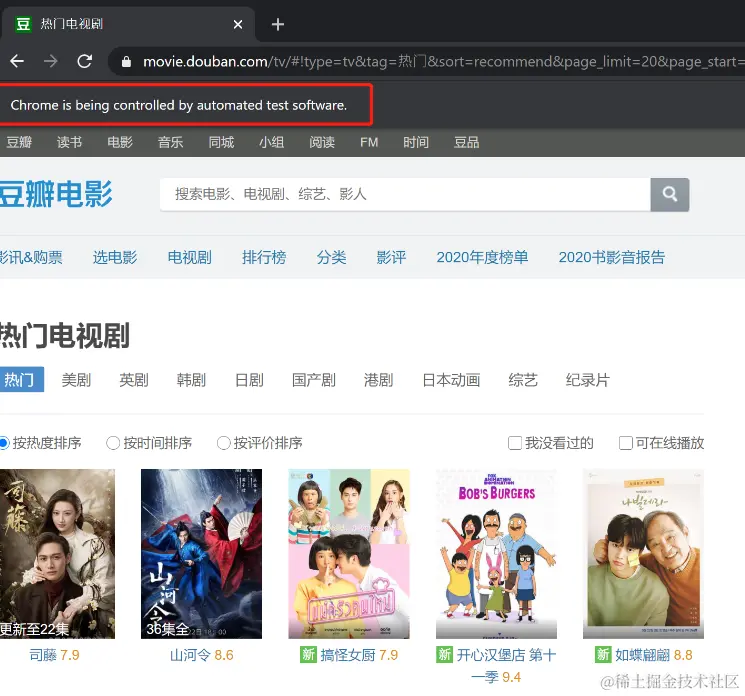This screenshot has width=745, height=696.
Task: Click the Douban favicon on the tab
Action: pyautogui.click(x=23, y=24)
